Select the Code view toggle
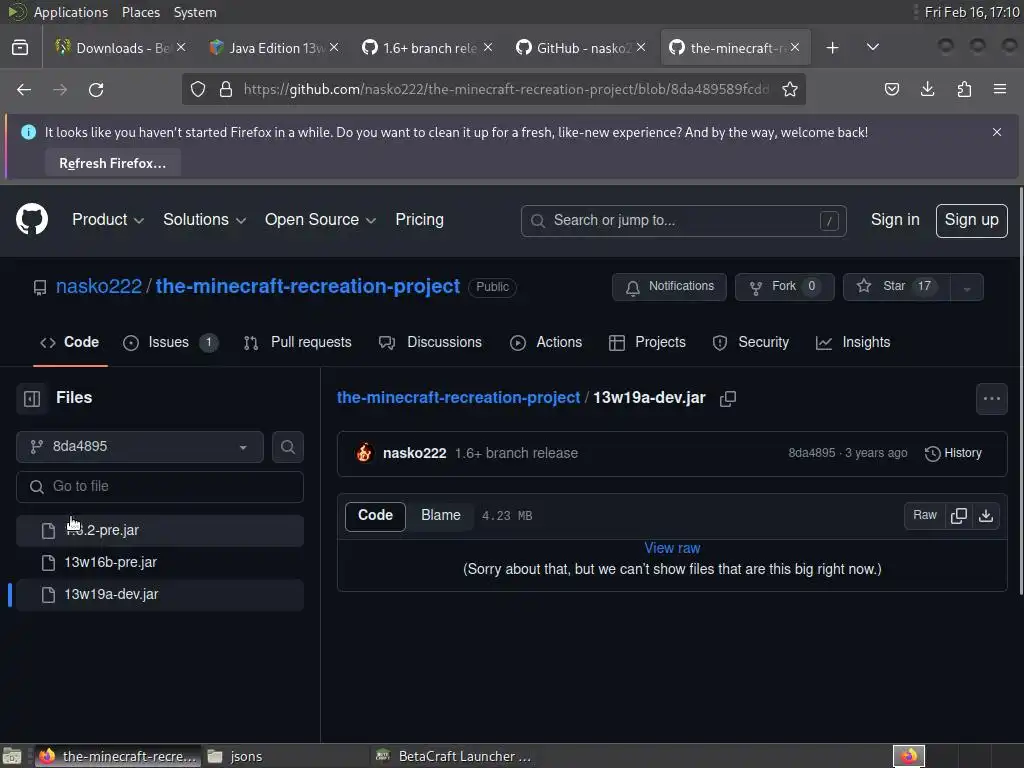Viewport: 1024px width, 768px height. click(376, 516)
